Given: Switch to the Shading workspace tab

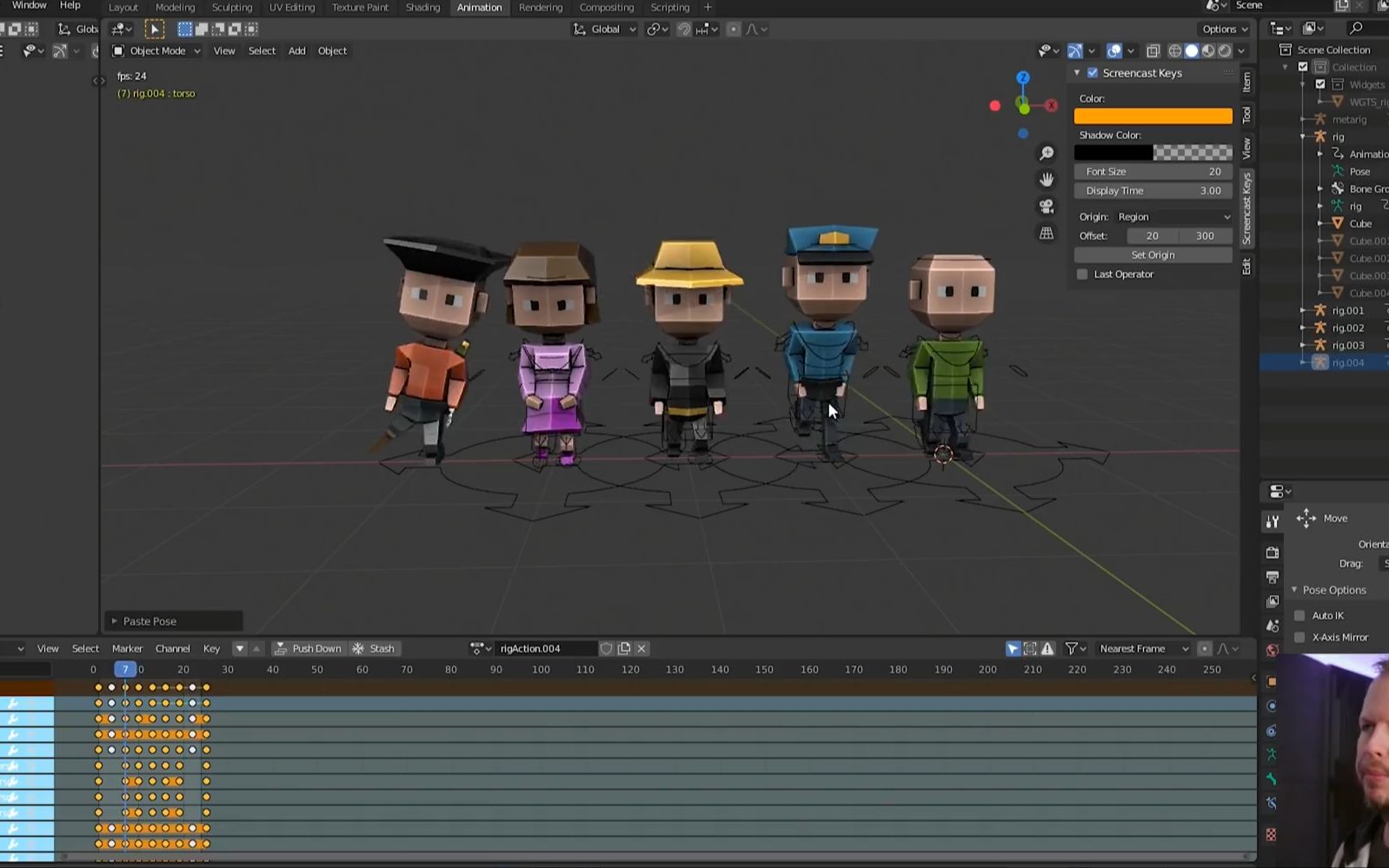Looking at the screenshot, I should (422, 8).
